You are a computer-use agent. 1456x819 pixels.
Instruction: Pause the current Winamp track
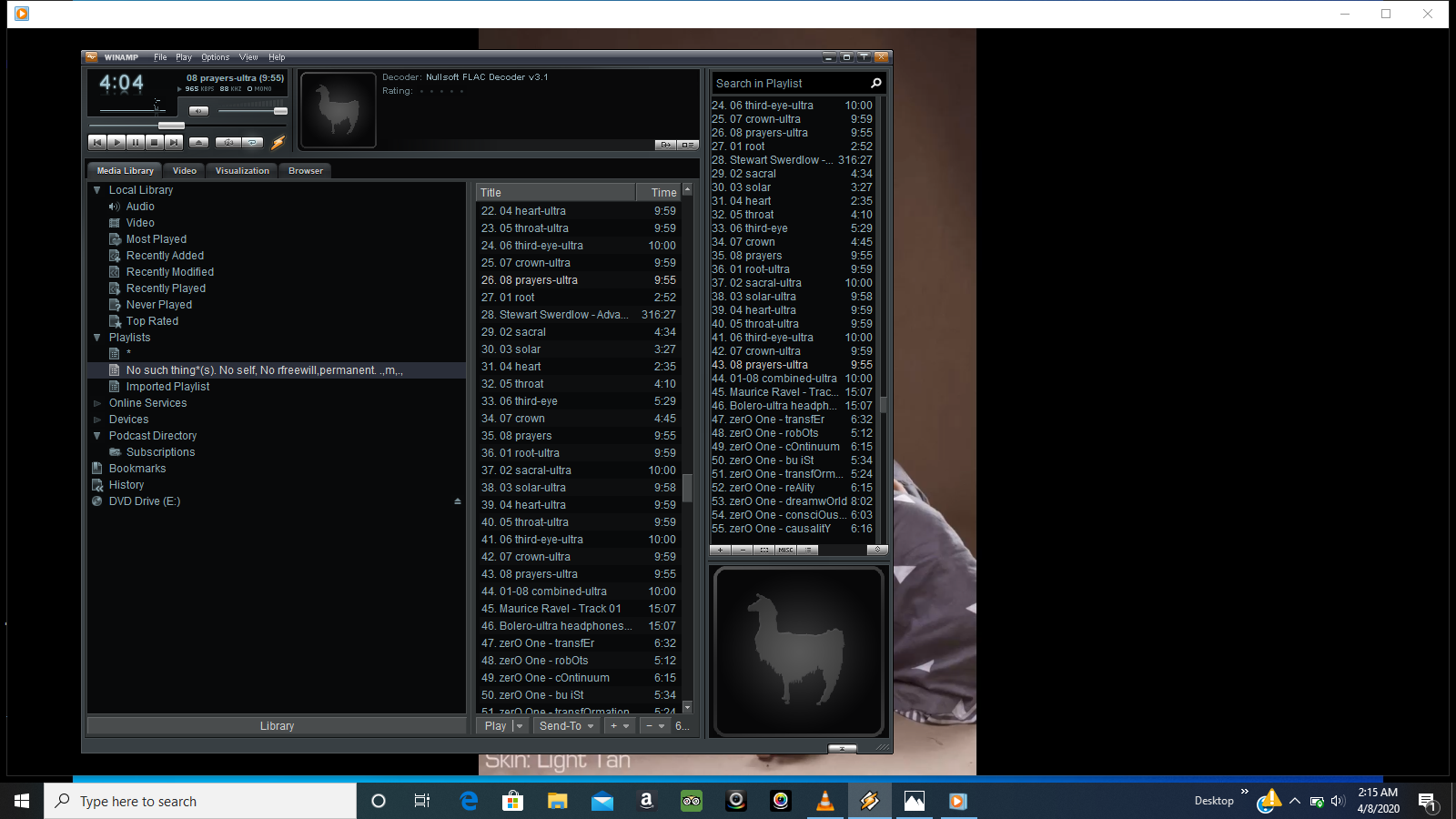point(136,142)
